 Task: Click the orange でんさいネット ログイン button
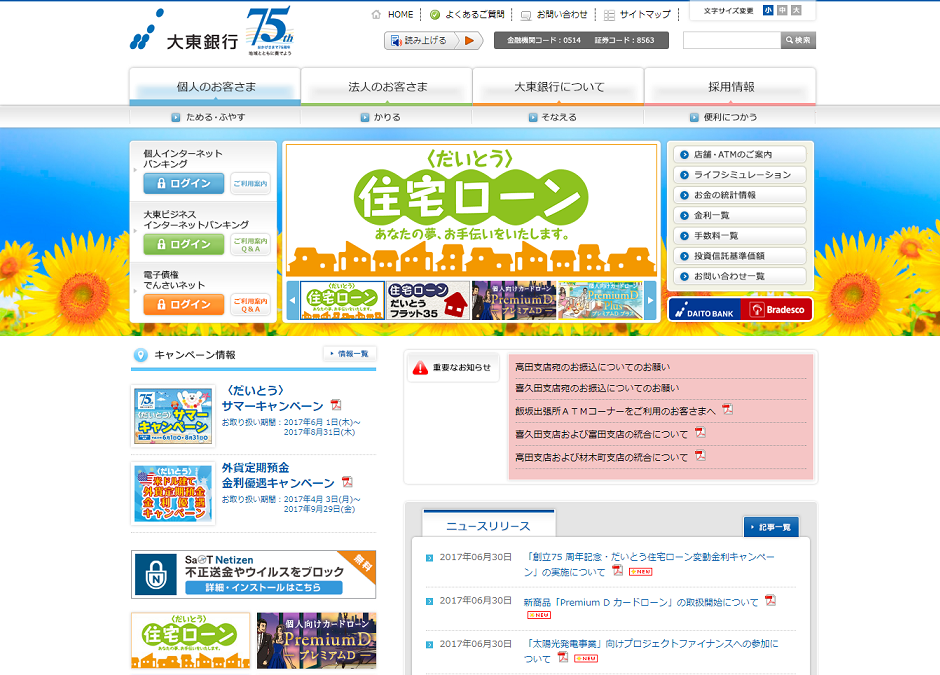tap(183, 305)
